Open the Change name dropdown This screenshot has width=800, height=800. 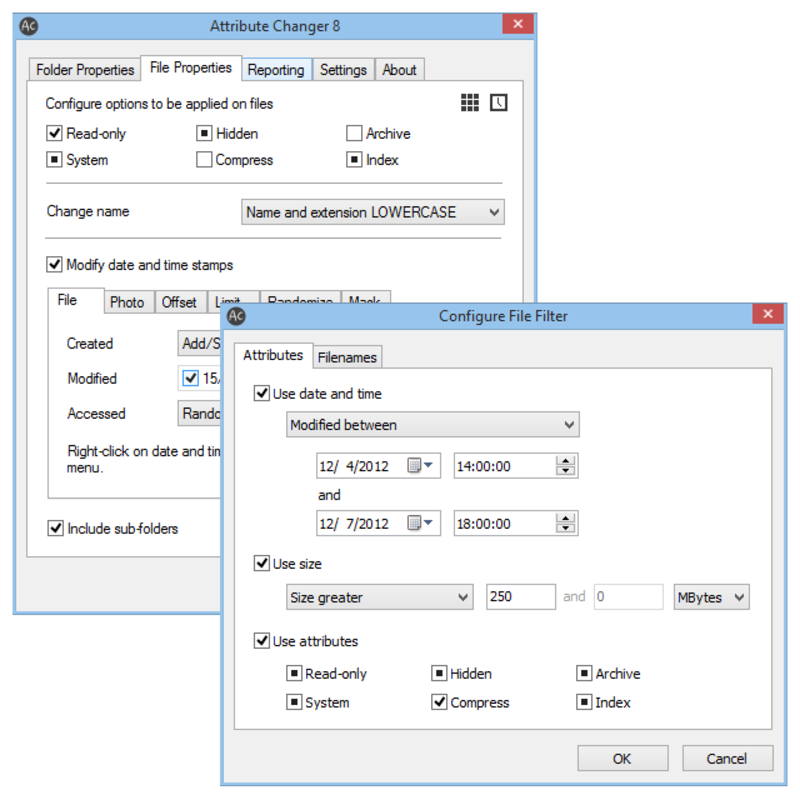coord(373,212)
